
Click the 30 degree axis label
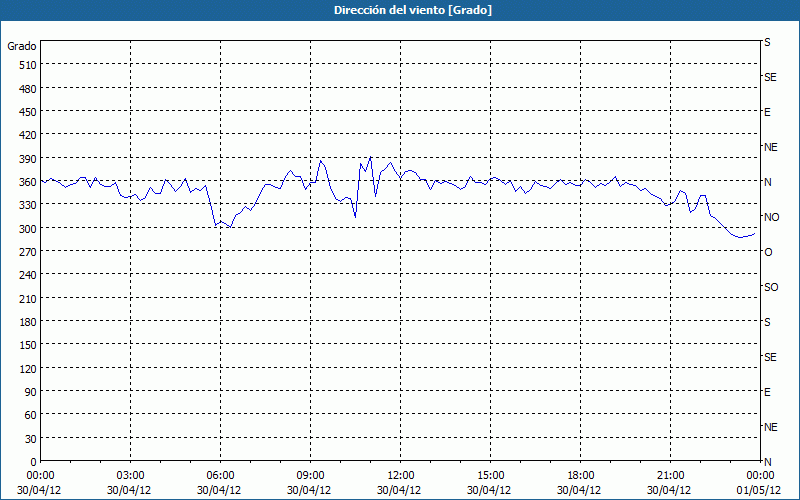[31, 438]
